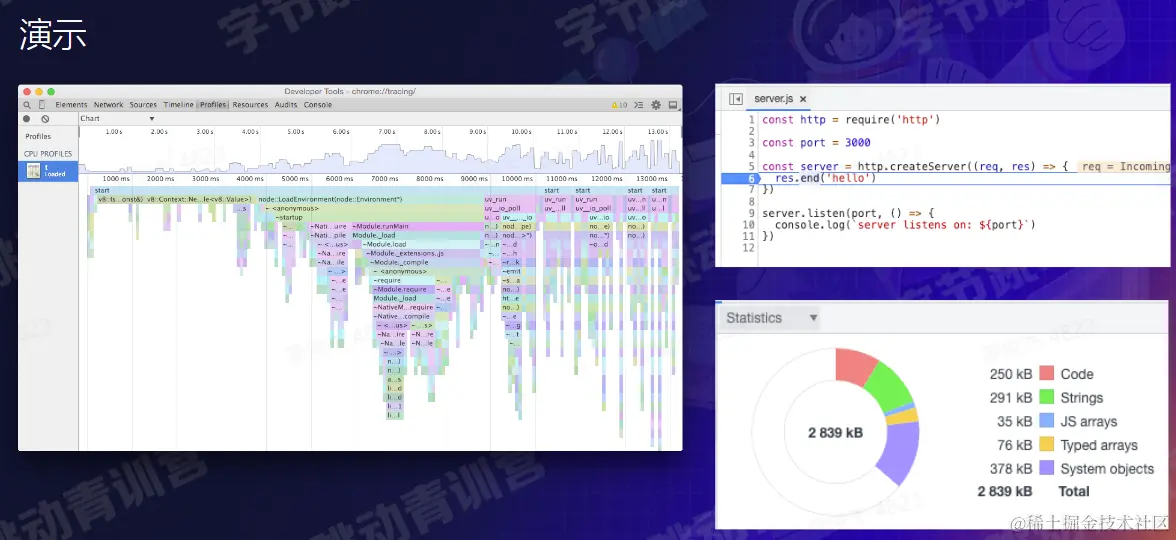1176x540 pixels.
Task: Click the 10.00 s overview timeline marker
Action: tap(520, 132)
